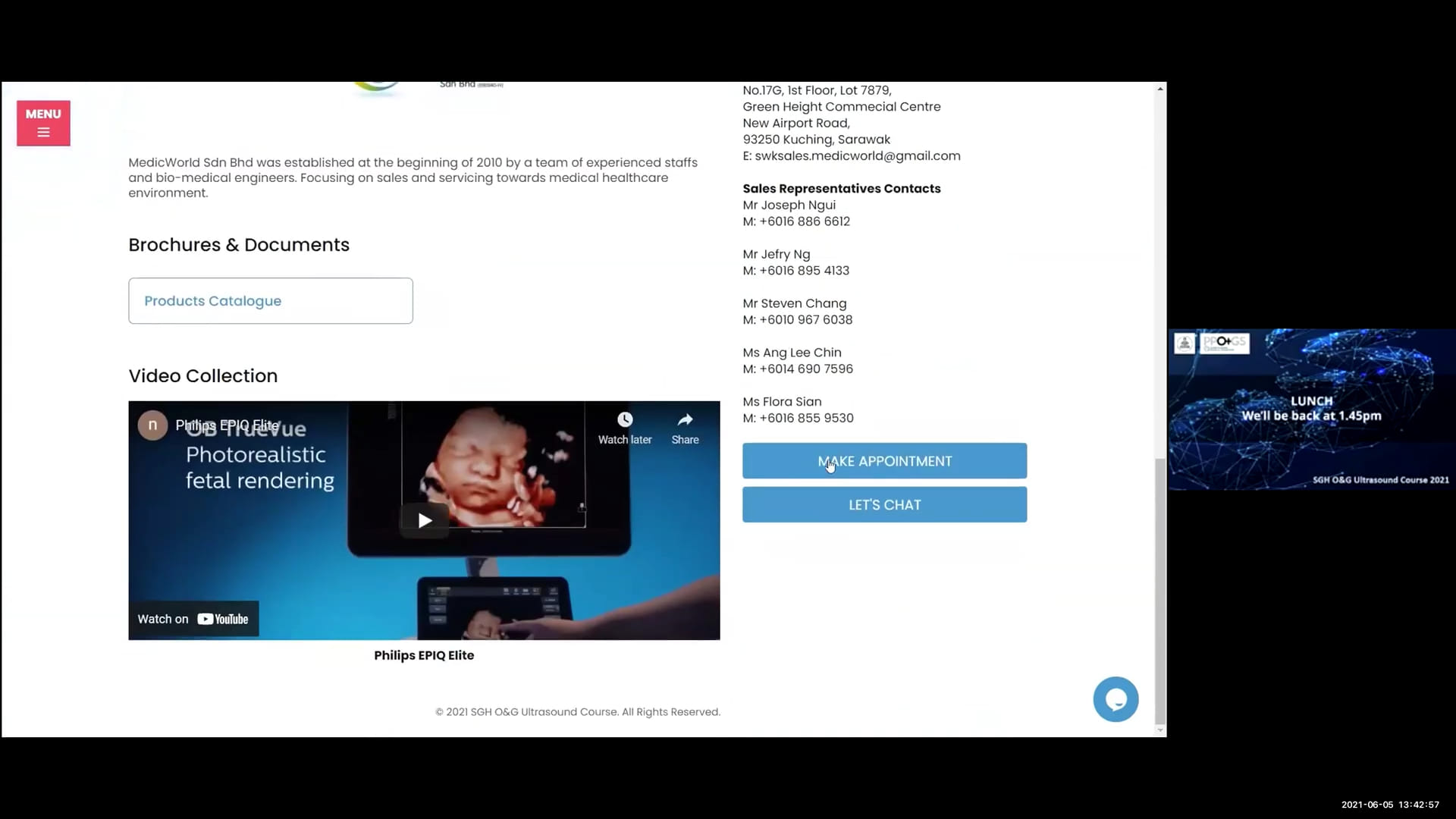1456x819 pixels.
Task: Click the Lunch break video thumbnail
Action: click(1312, 409)
